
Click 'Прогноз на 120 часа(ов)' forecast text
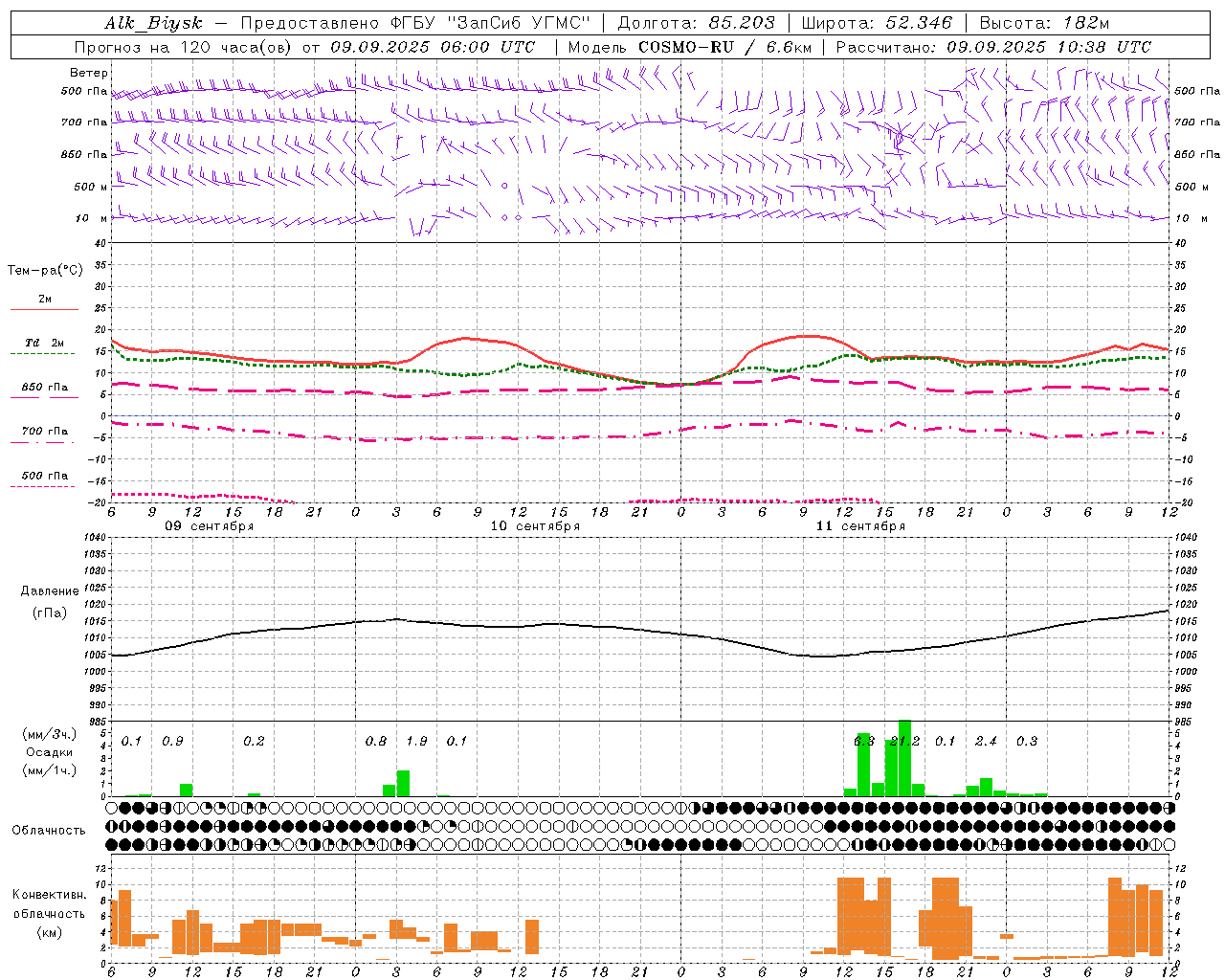(x=186, y=47)
